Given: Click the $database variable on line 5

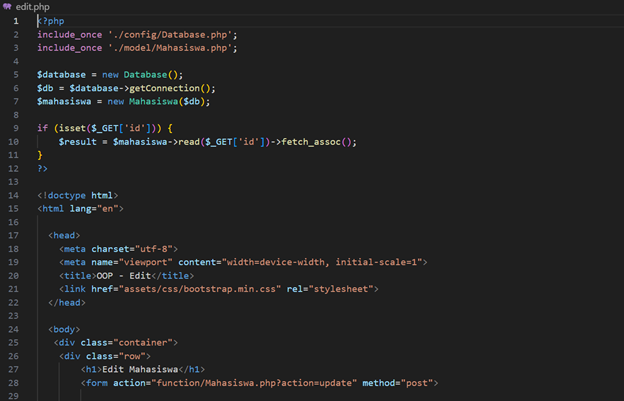Looking at the screenshot, I should tap(62, 74).
